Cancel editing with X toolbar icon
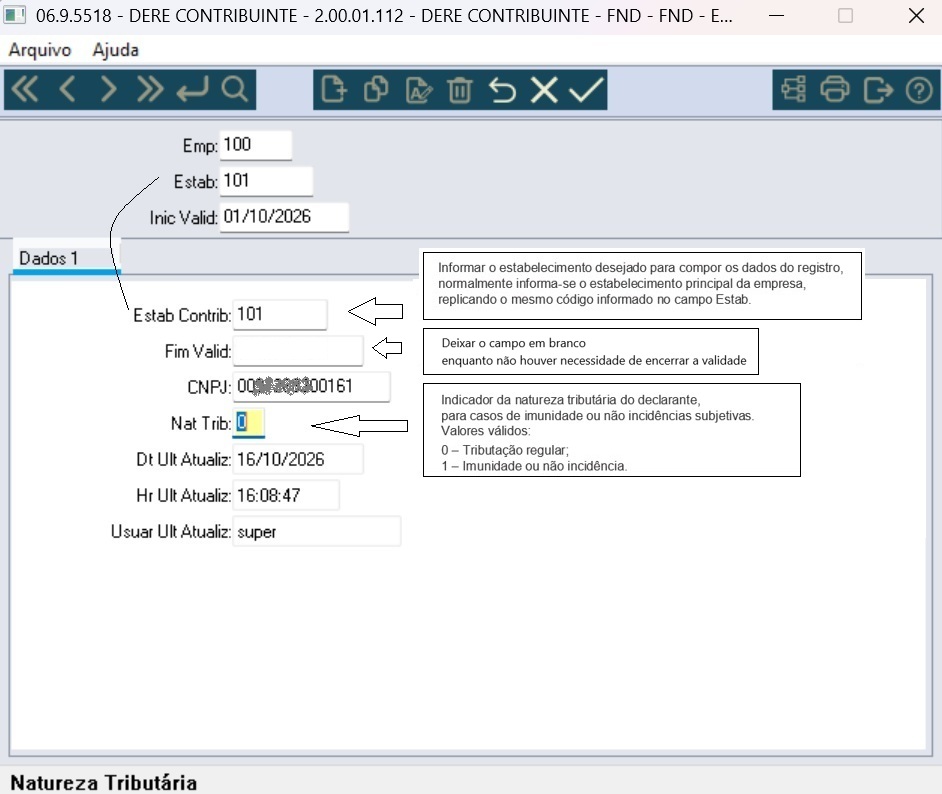The width and height of the screenshot is (942, 794). (x=544, y=90)
